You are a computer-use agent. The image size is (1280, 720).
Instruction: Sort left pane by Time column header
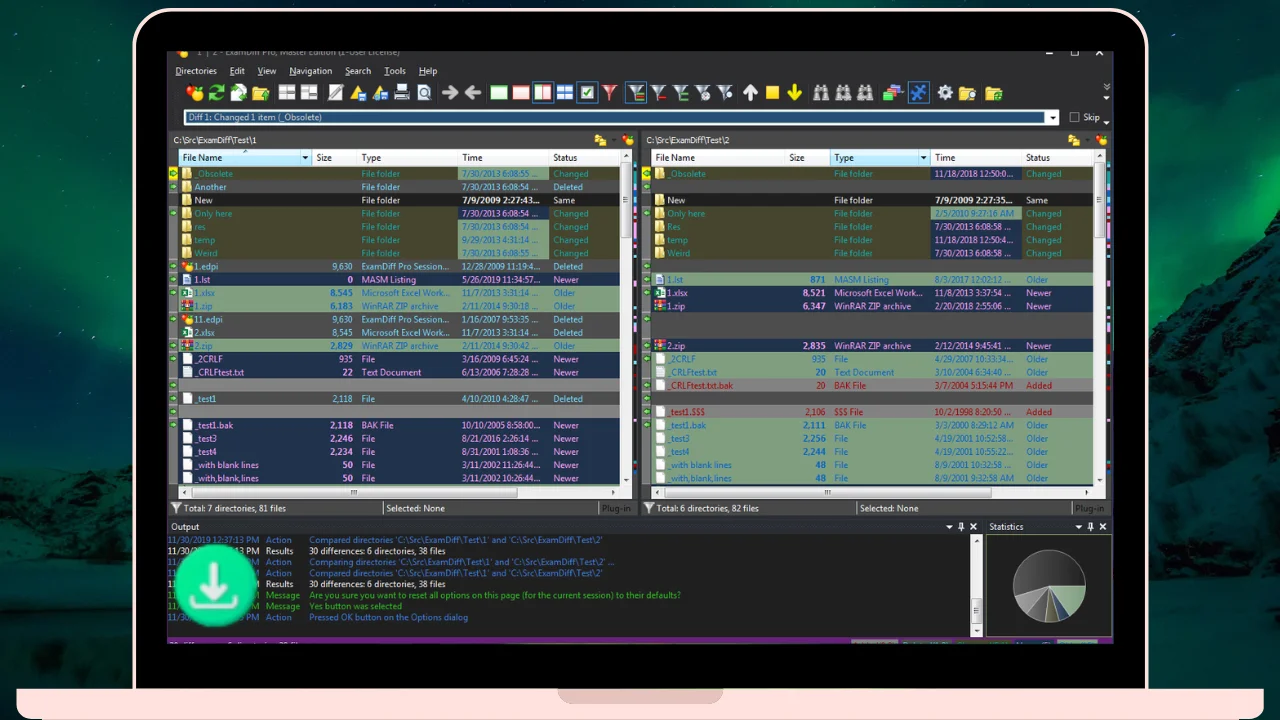tap(503, 158)
